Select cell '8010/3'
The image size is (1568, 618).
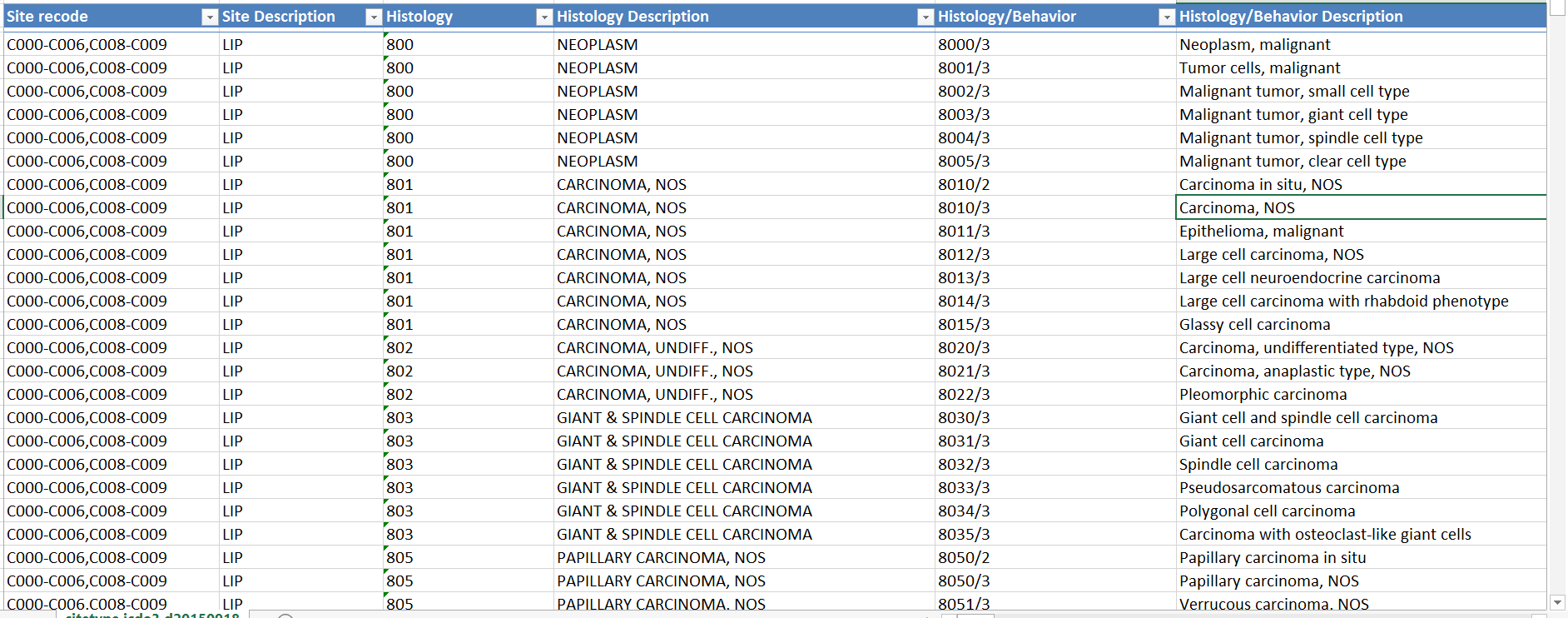1055,207
